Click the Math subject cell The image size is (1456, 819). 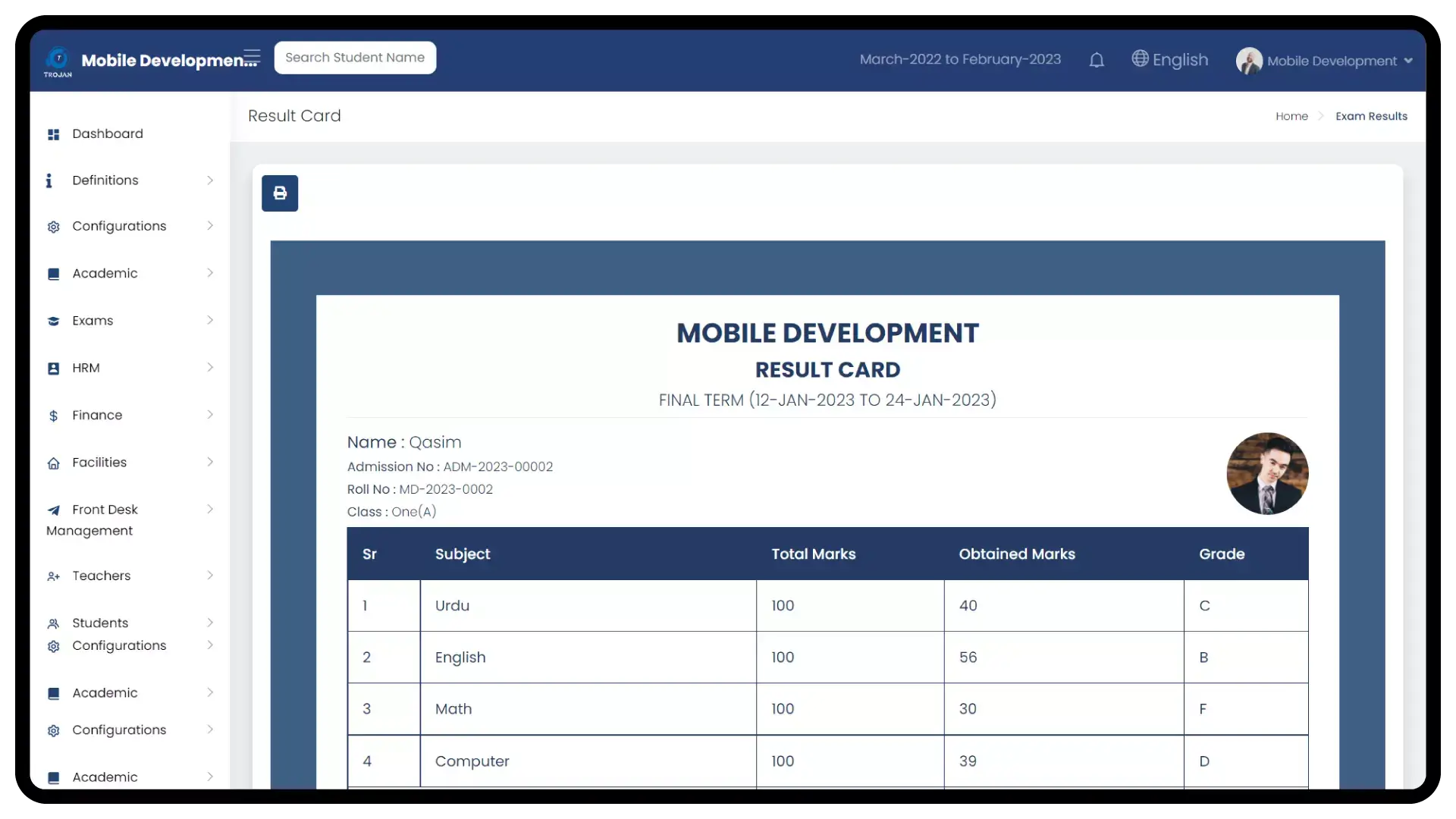[x=588, y=709]
